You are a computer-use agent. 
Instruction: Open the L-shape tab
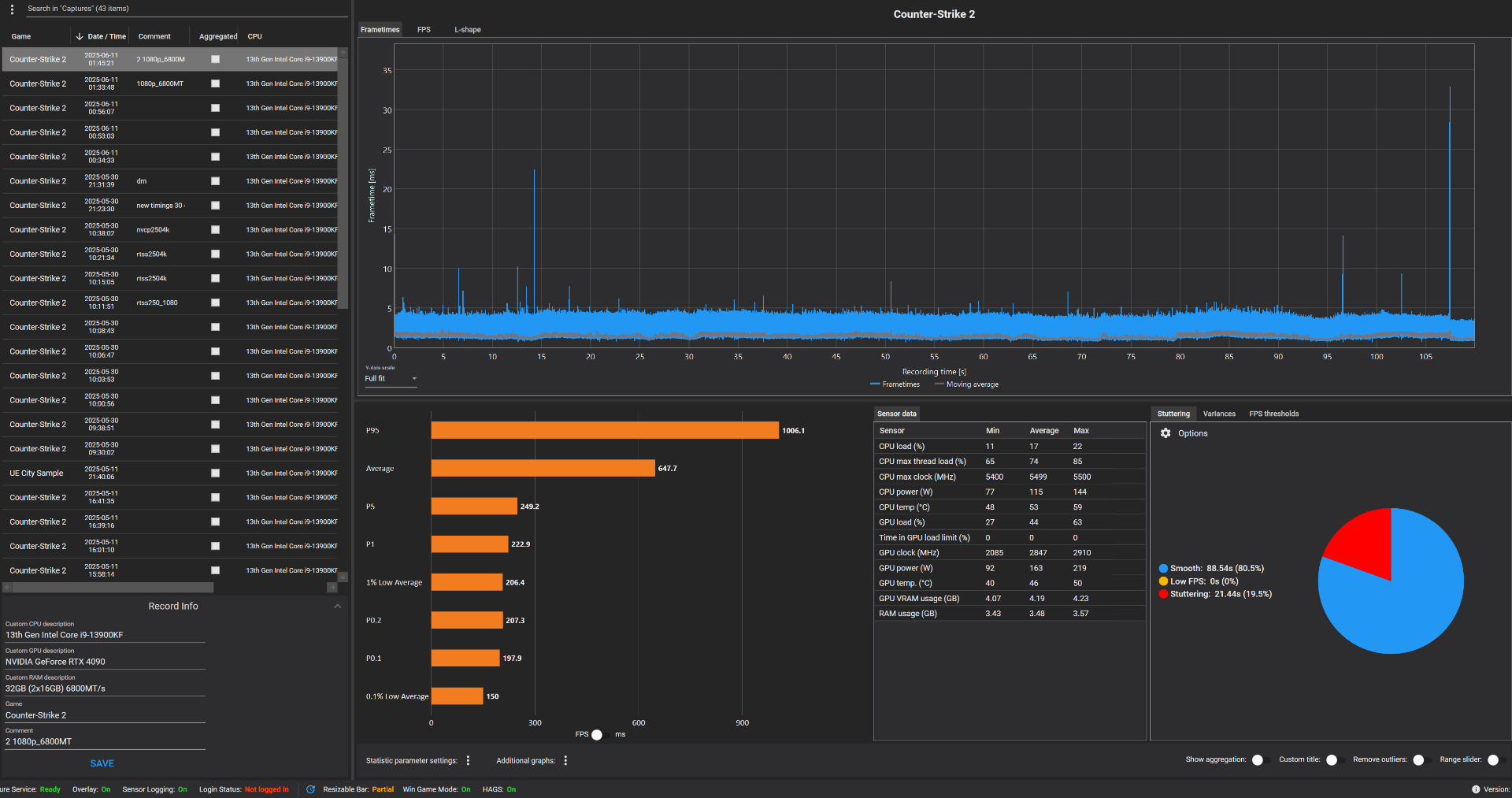coord(468,30)
